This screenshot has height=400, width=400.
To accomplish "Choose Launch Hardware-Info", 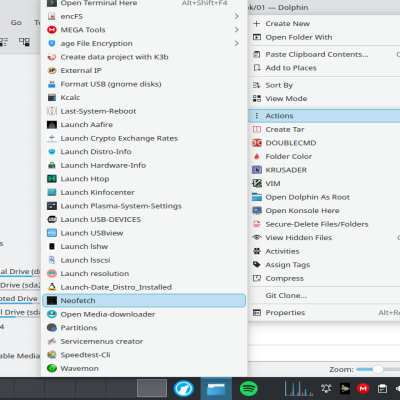I will click(144, 165).
